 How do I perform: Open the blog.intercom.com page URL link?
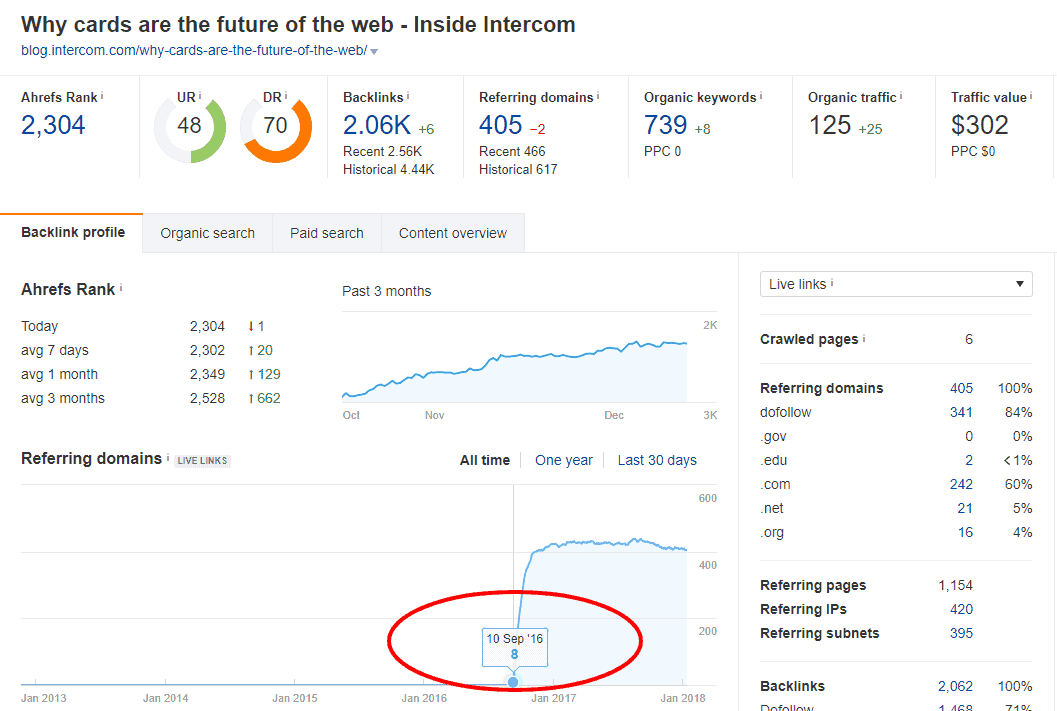194,51
